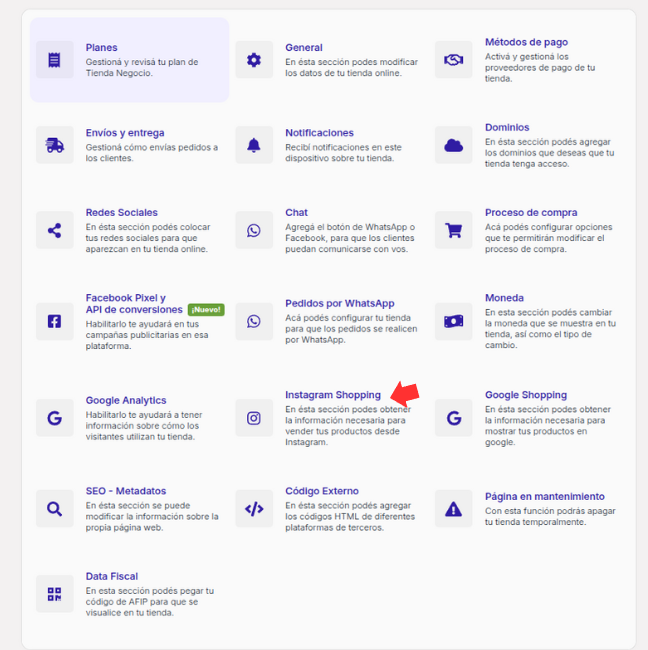The image size is (648, 650).
Task: Click the Notificaciones bell icon
Action: coord(254,145)
